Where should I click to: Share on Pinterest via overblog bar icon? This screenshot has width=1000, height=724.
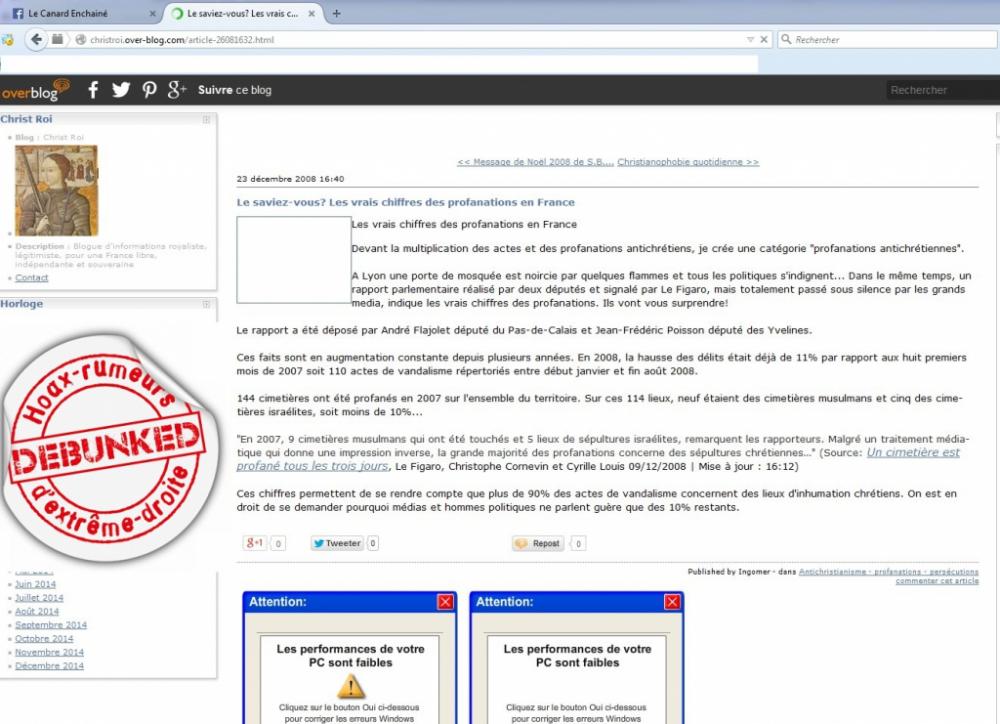(149, 90)
